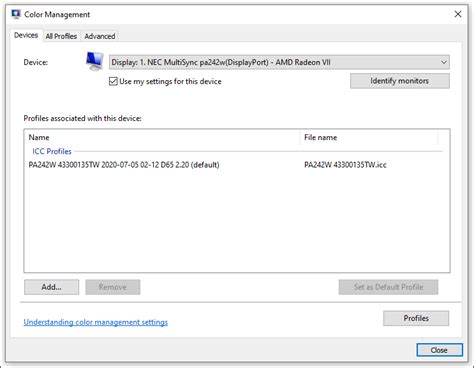Open Understanding color management settings link
The image size is (474, 368).
[96, 322]
